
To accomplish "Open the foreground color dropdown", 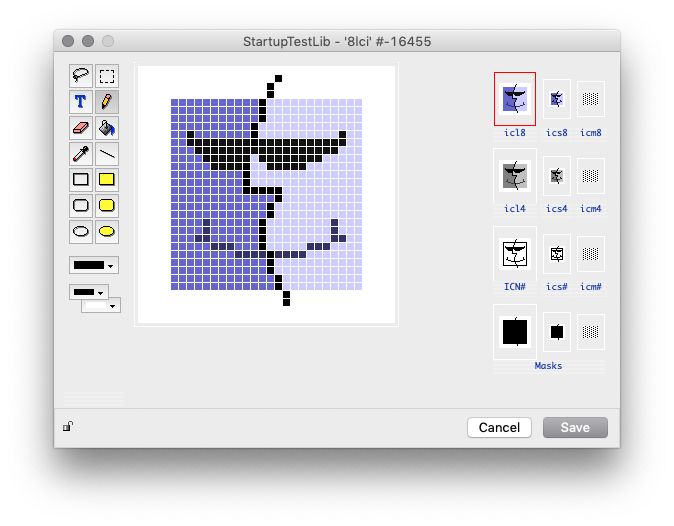I will pyautogui.click(x=89, y=292).
